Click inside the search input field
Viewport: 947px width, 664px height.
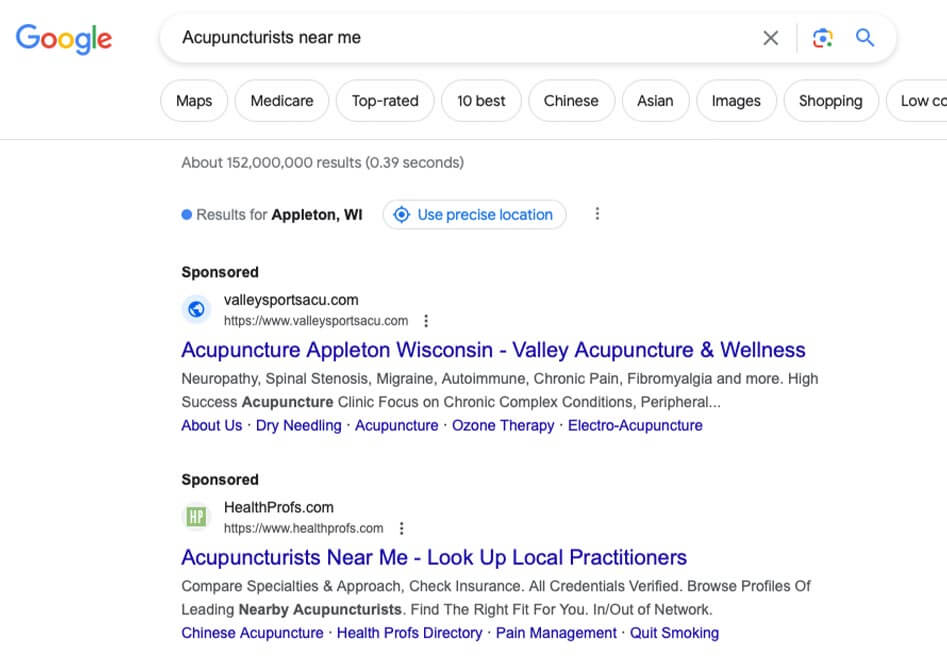450,38
